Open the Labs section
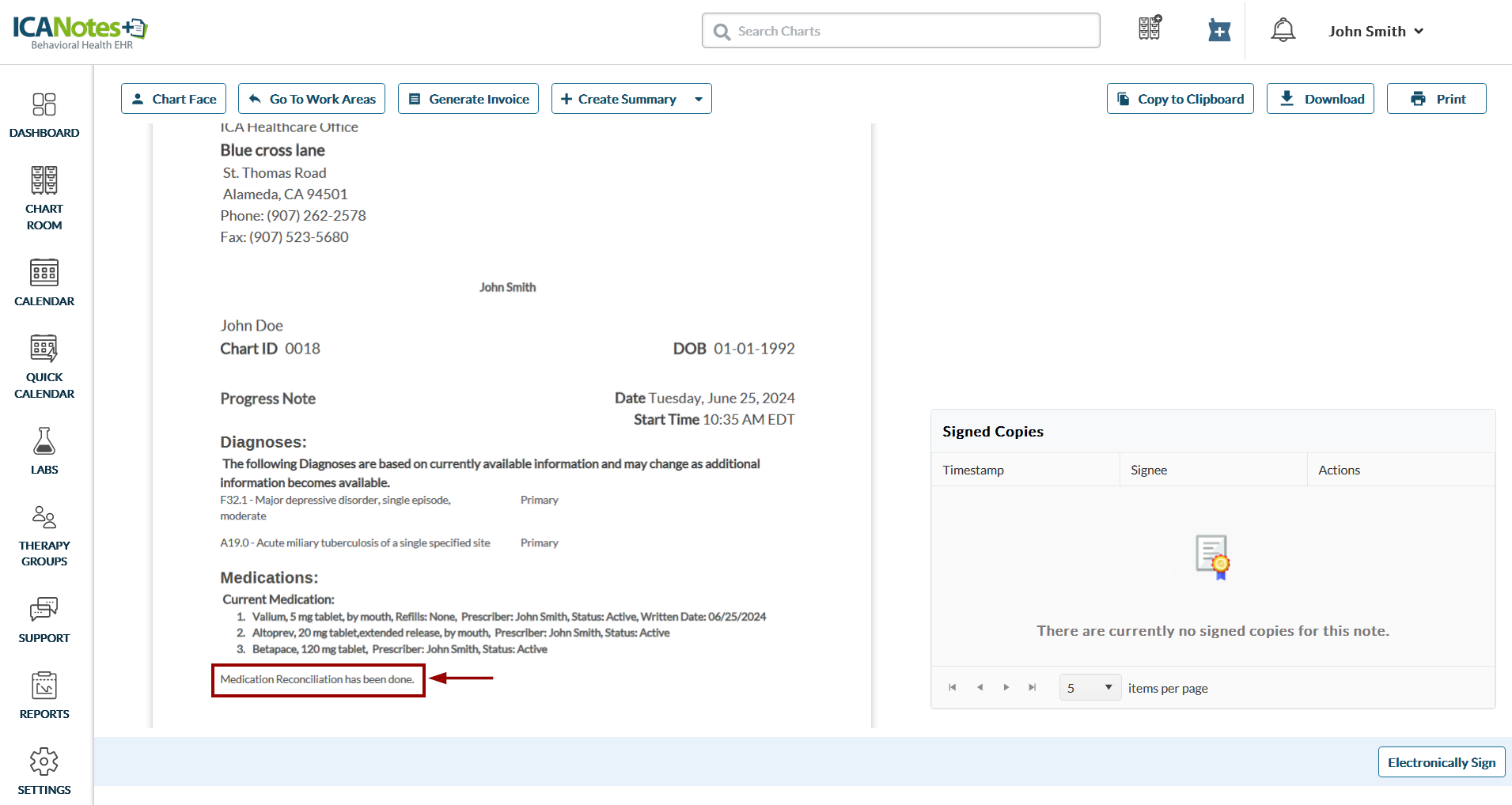Viewport: 1512px width, 805px height. coord(44,451)
